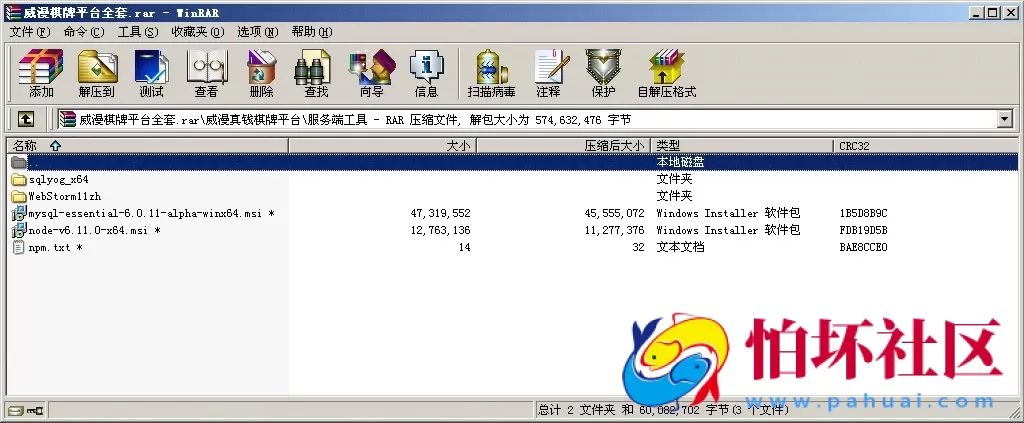Click npm.txt packed size 32
This screenshot has width=1024, height=423.
(x=638, y=247)
